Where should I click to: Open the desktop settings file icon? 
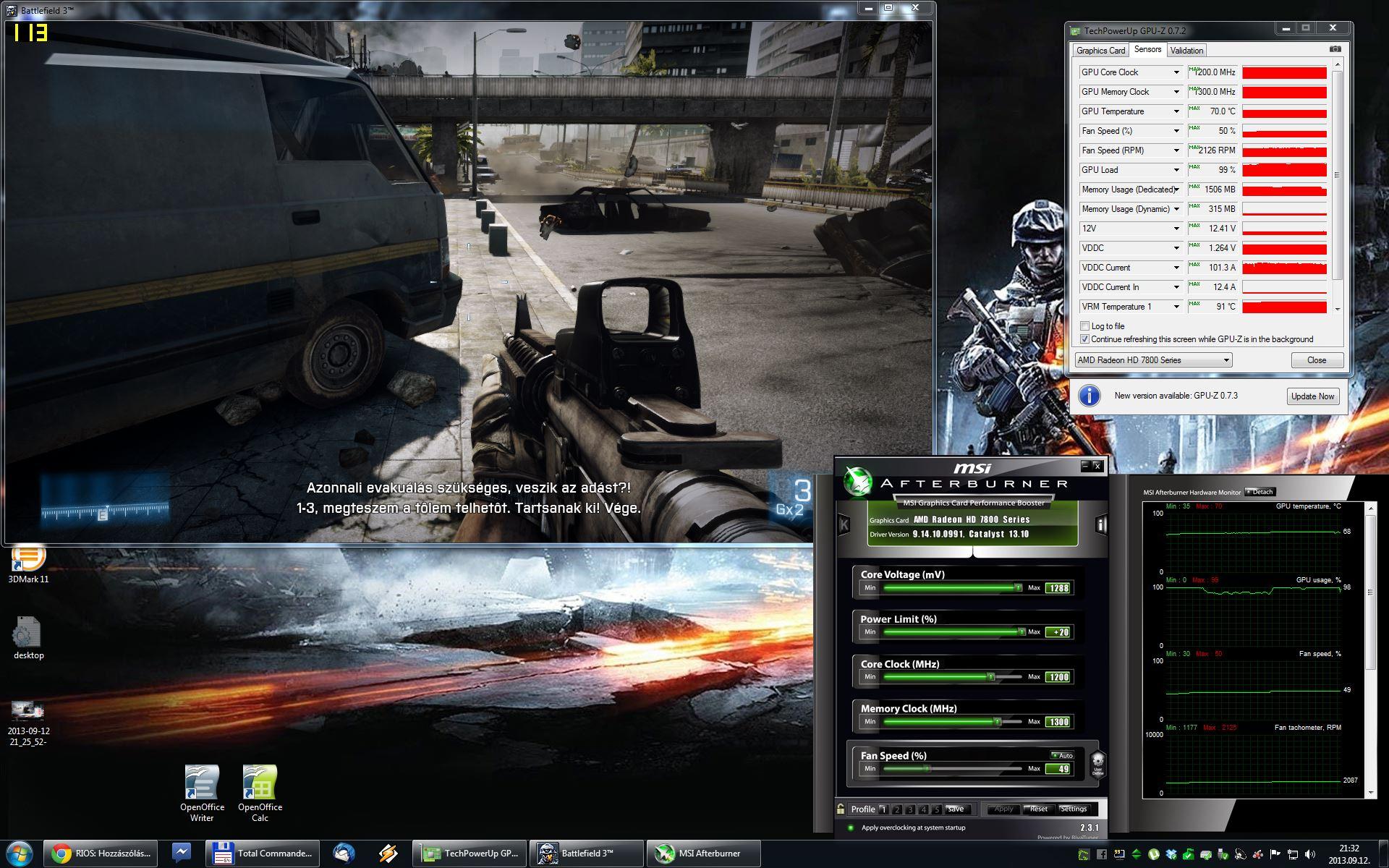[28, 637]
